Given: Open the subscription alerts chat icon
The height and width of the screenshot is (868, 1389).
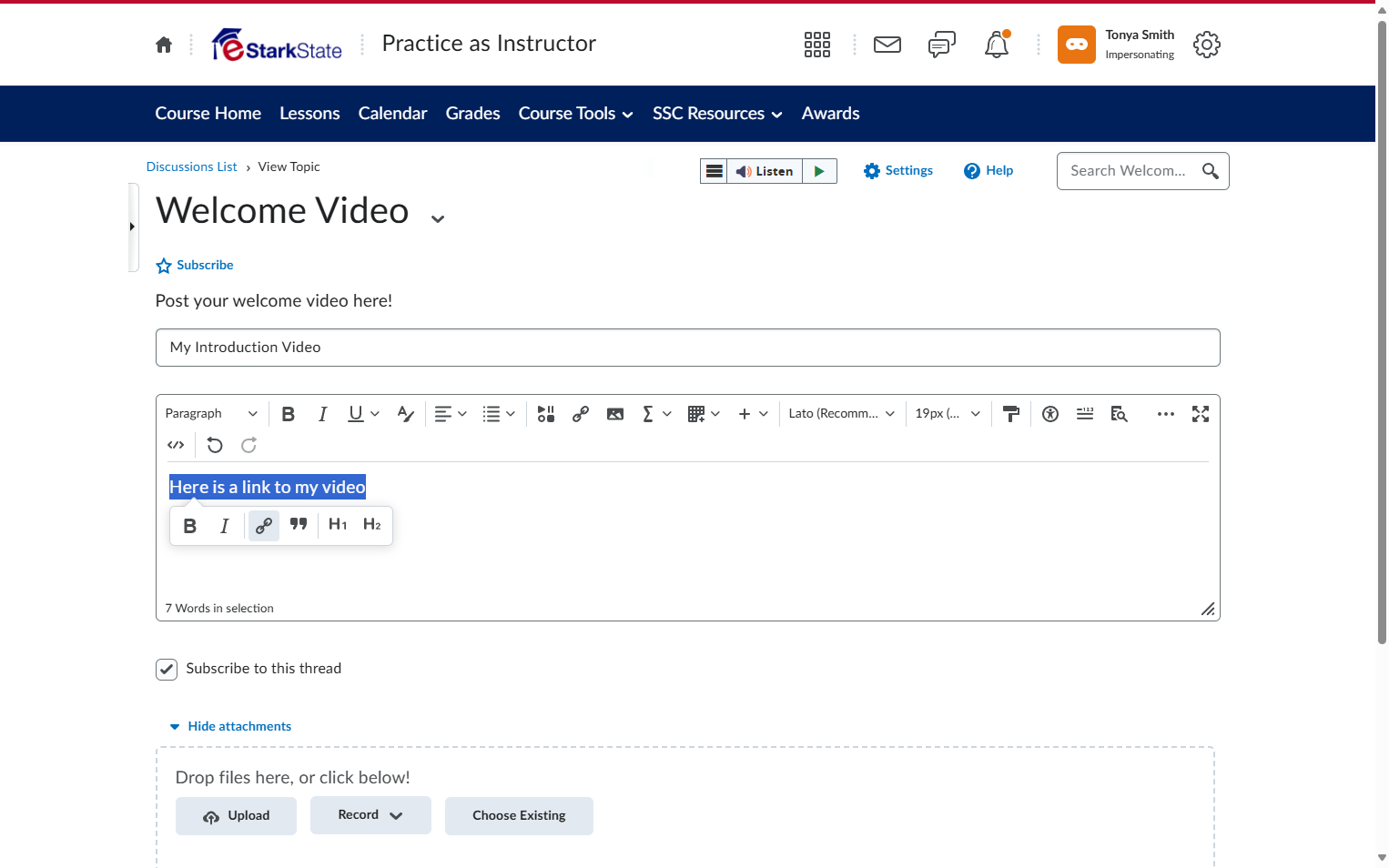Looking at the screenshot, I should 942,45.
